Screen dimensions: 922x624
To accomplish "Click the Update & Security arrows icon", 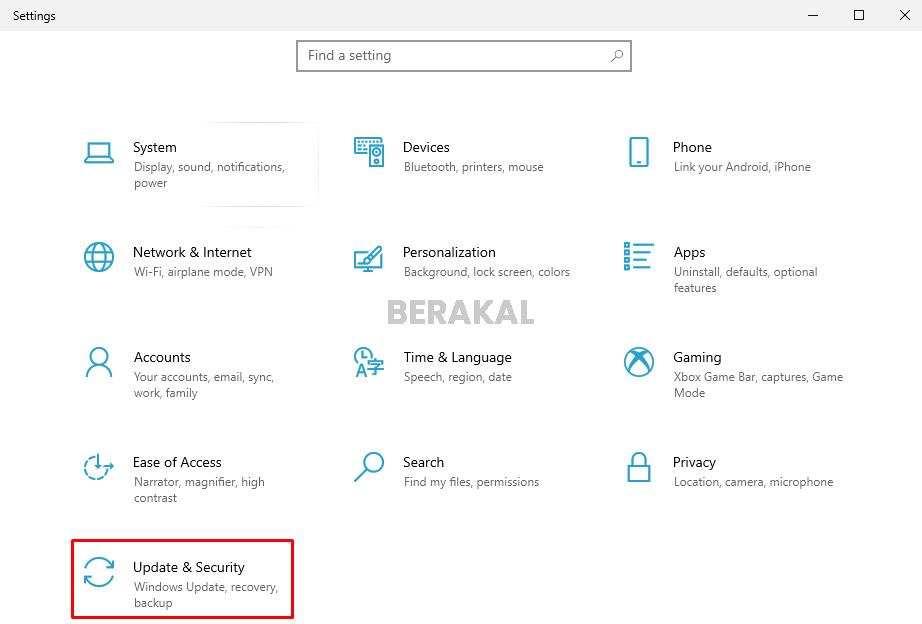I will click(99, 572).
